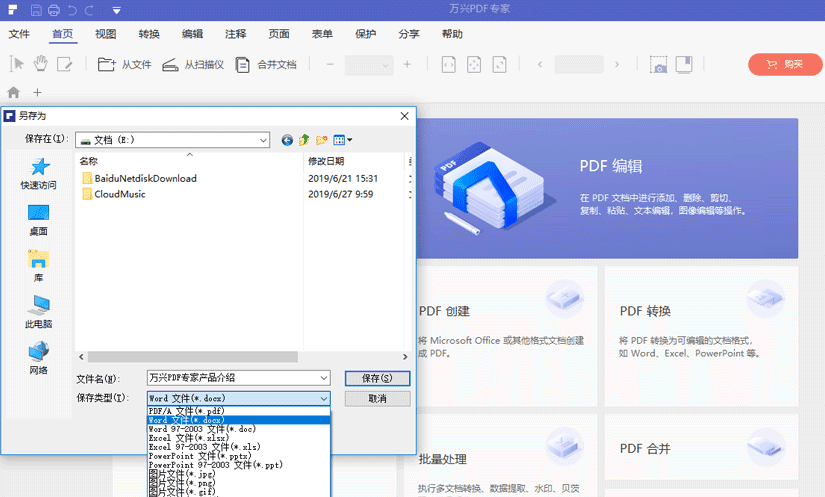Viewport: 825px width, 497px height.
Task: Select the CloudMusic folder
Action: point(114,194)
